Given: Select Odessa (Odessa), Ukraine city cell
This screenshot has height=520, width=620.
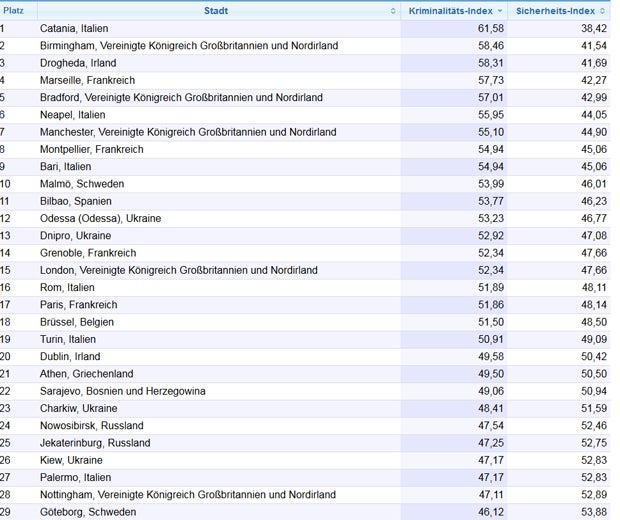Looking at the screenshot, I should (100, 218).
